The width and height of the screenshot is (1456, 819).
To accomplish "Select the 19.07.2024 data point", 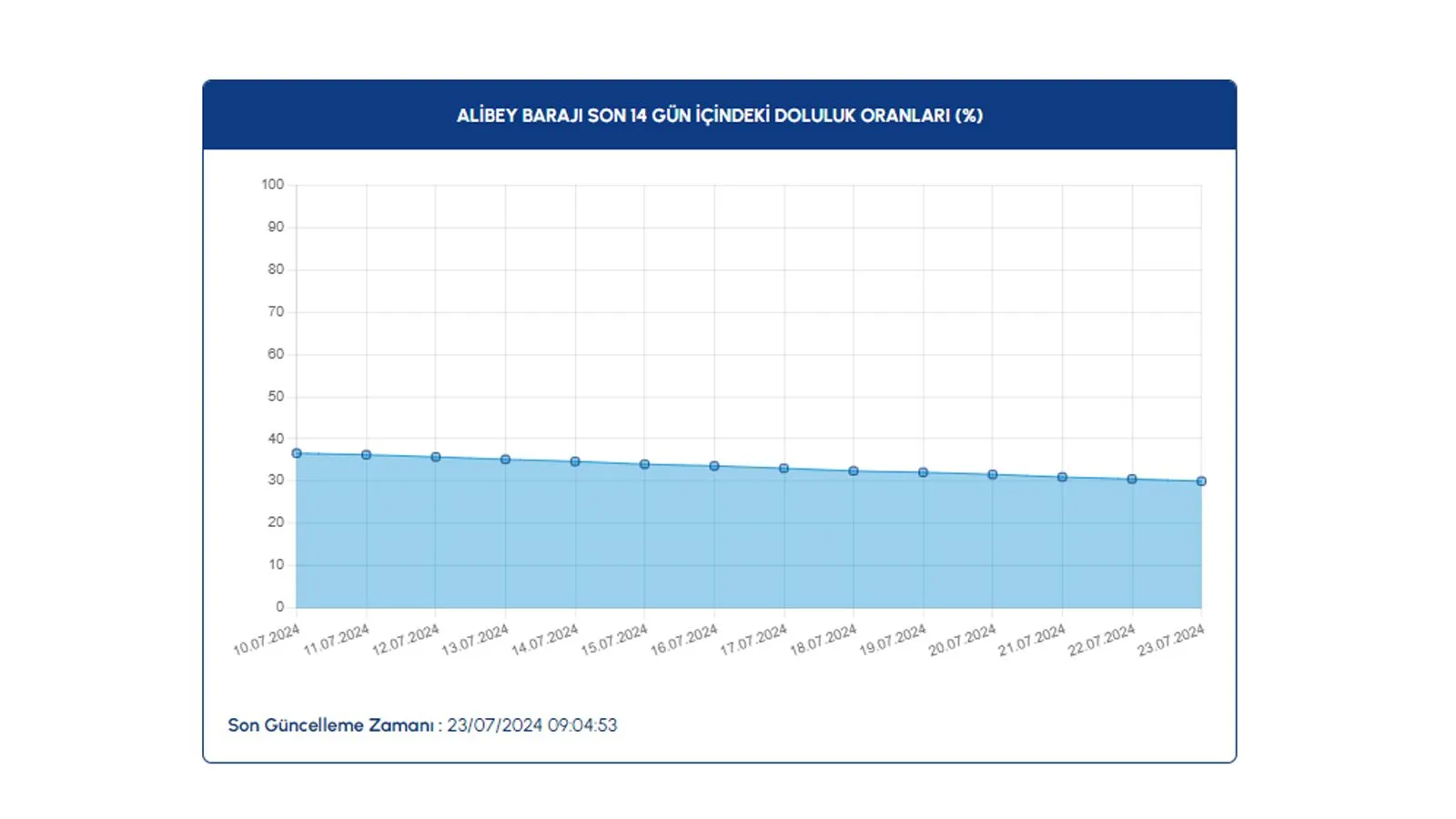I will 923,473.
